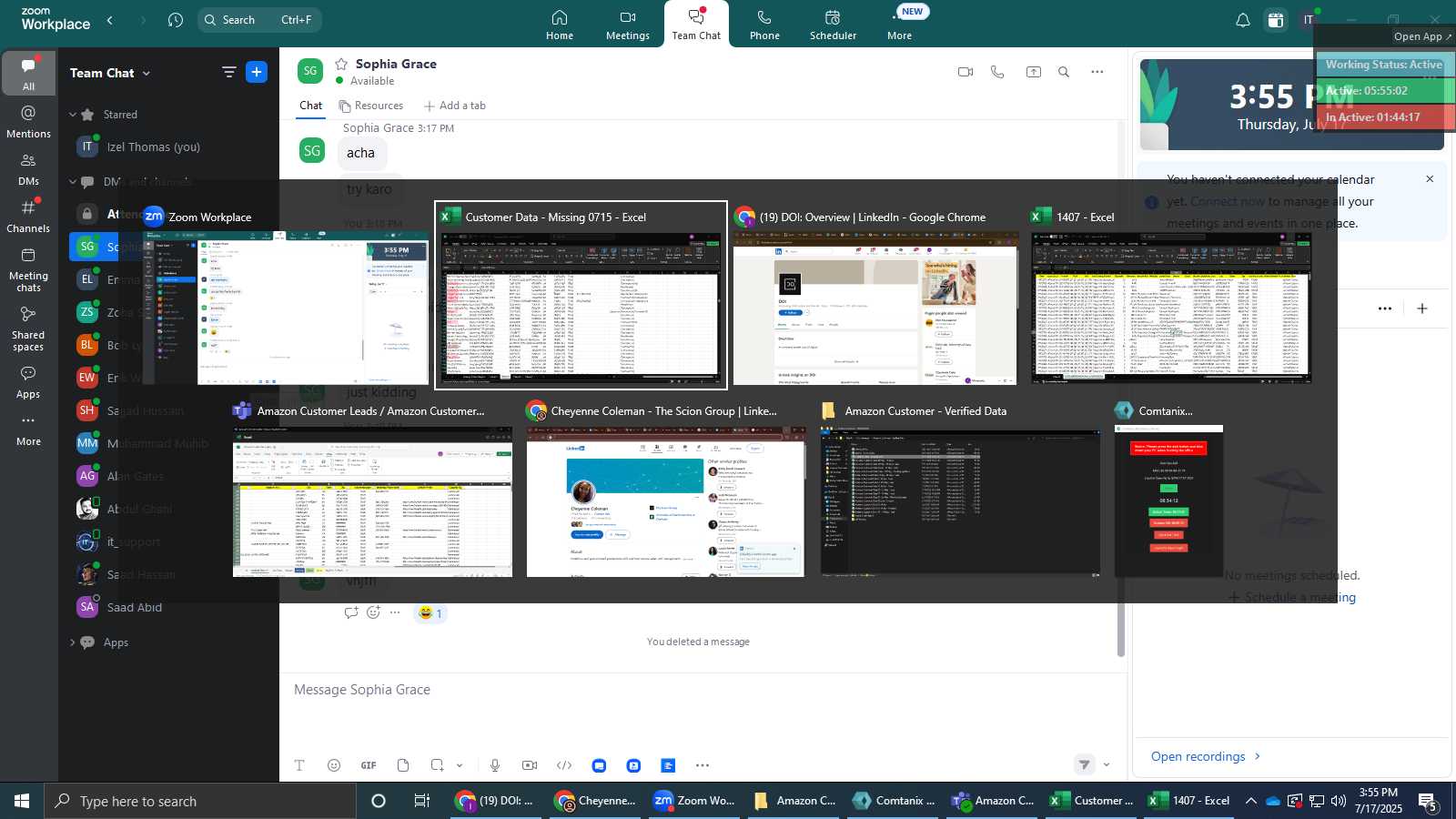The height and width of the screenshot is (819, 1456).
Task: Click Schedule a meeting link
Action: (x=1292, y=597)
